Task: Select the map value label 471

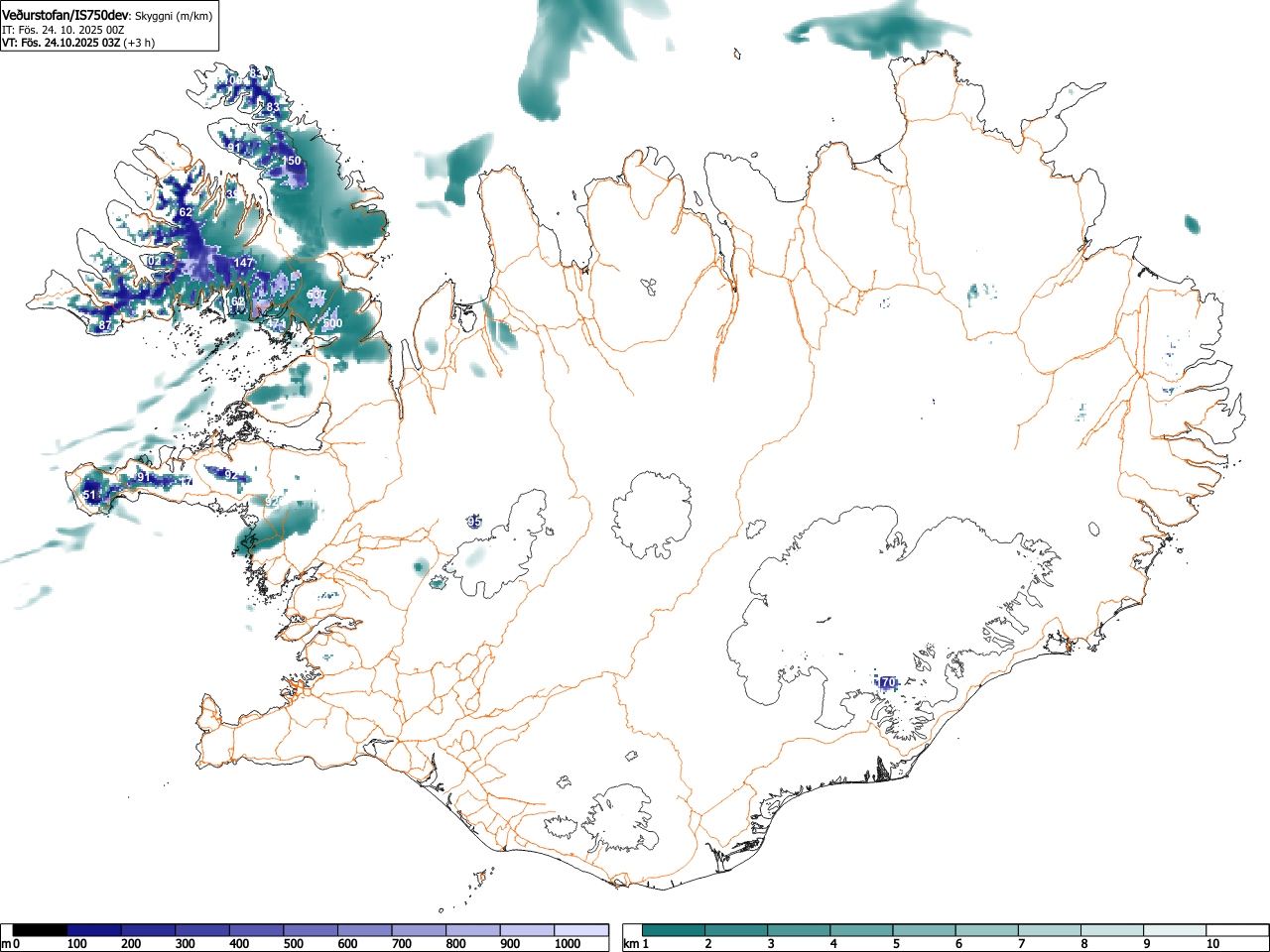Action: pos(275,323)
